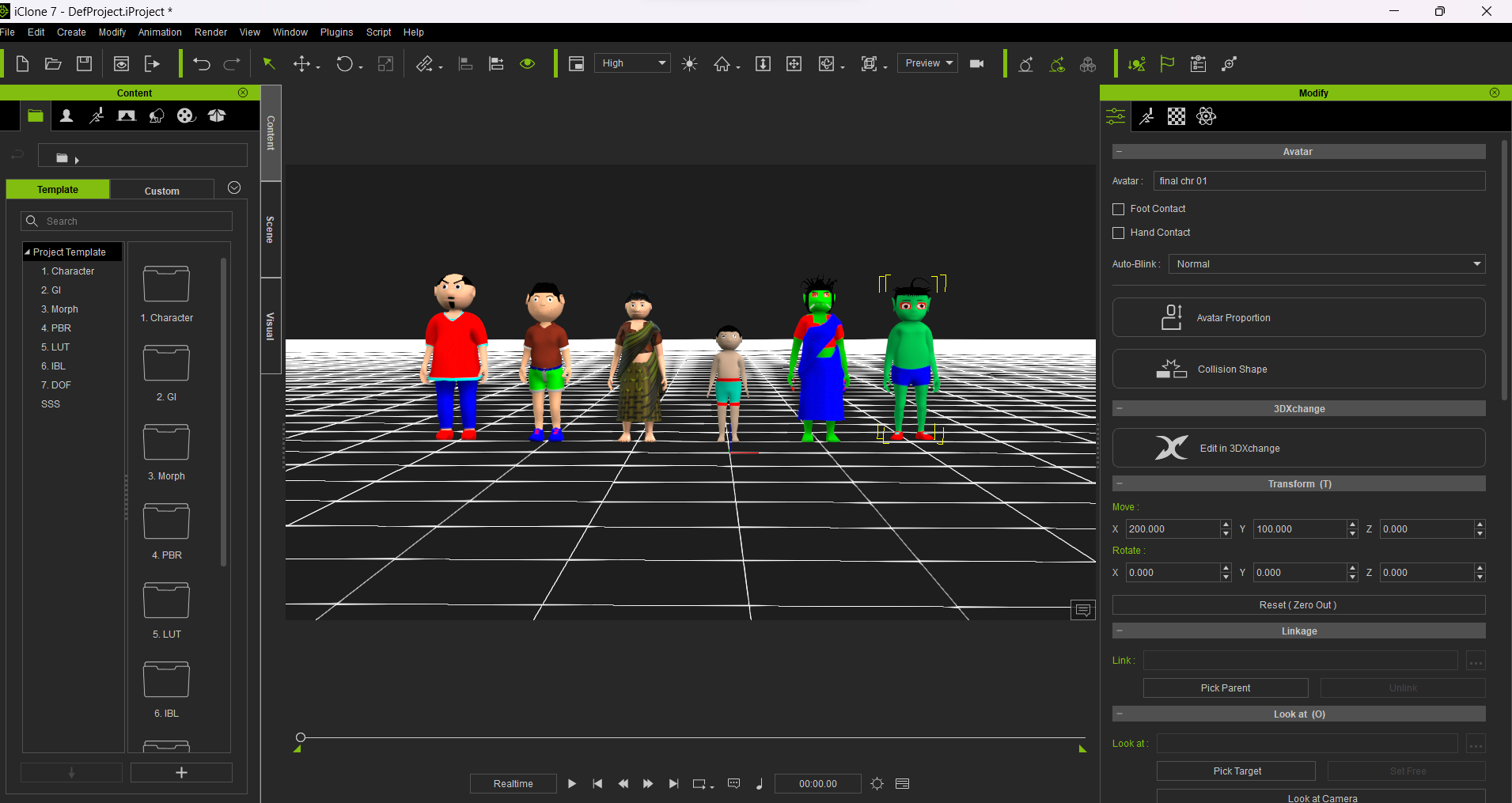
Task: Open the Collision Shape settings
Action: (1298, 369)
